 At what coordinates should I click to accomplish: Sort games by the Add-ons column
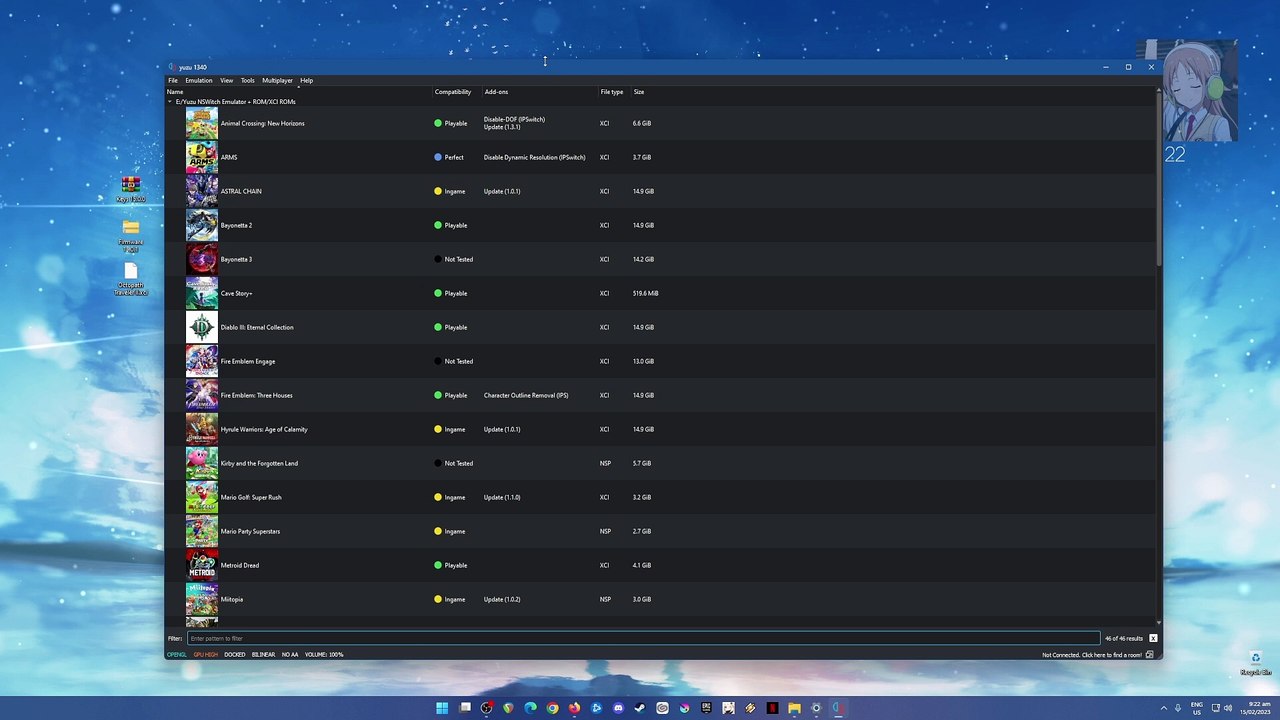coord(539,92)
